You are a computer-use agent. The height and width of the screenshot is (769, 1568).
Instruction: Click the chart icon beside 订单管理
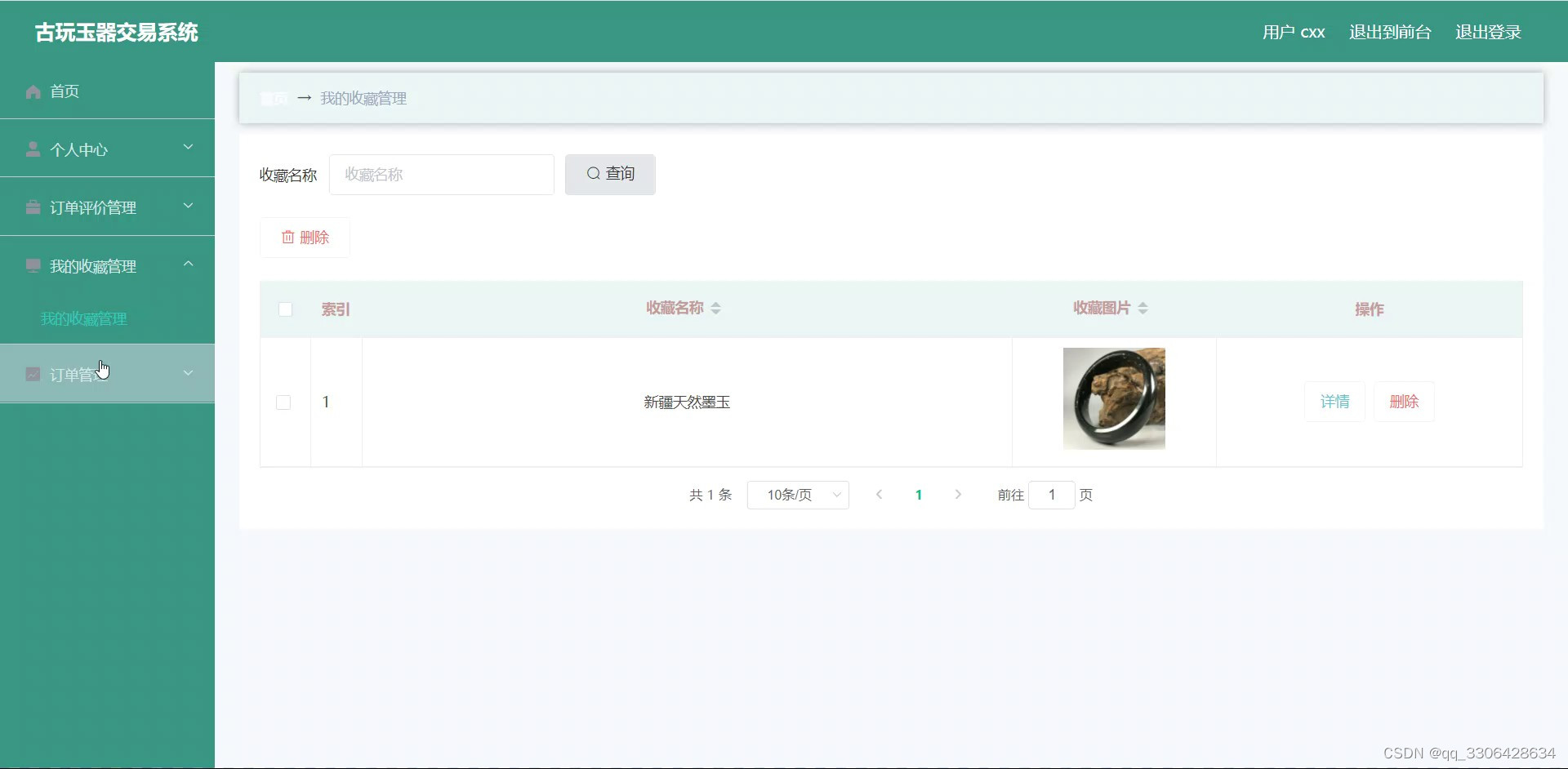(33, 373)
